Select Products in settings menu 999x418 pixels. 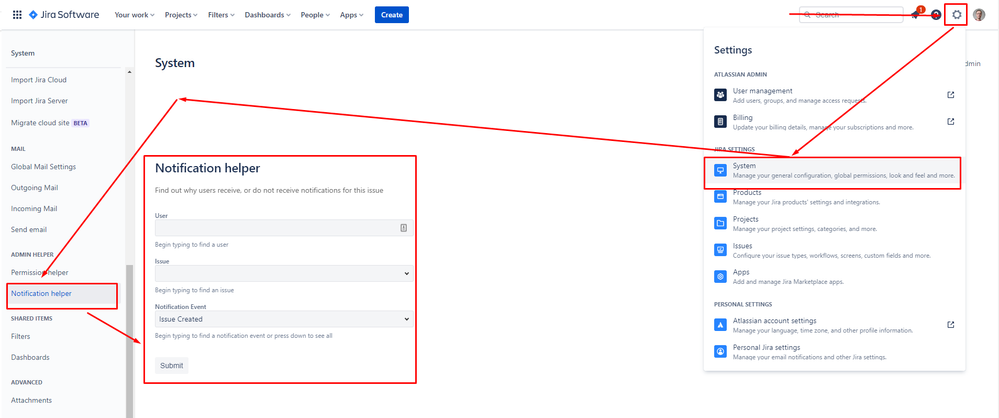[x=835, y=197]
